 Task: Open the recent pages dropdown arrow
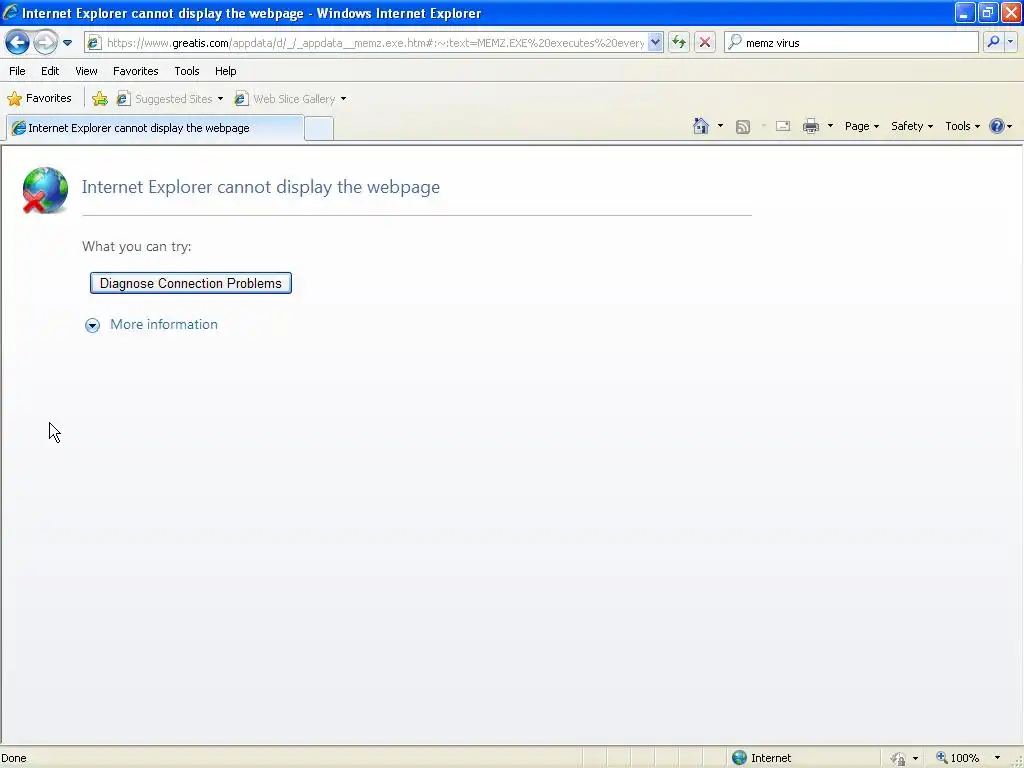pyautogui.click(x=67, y=43)
